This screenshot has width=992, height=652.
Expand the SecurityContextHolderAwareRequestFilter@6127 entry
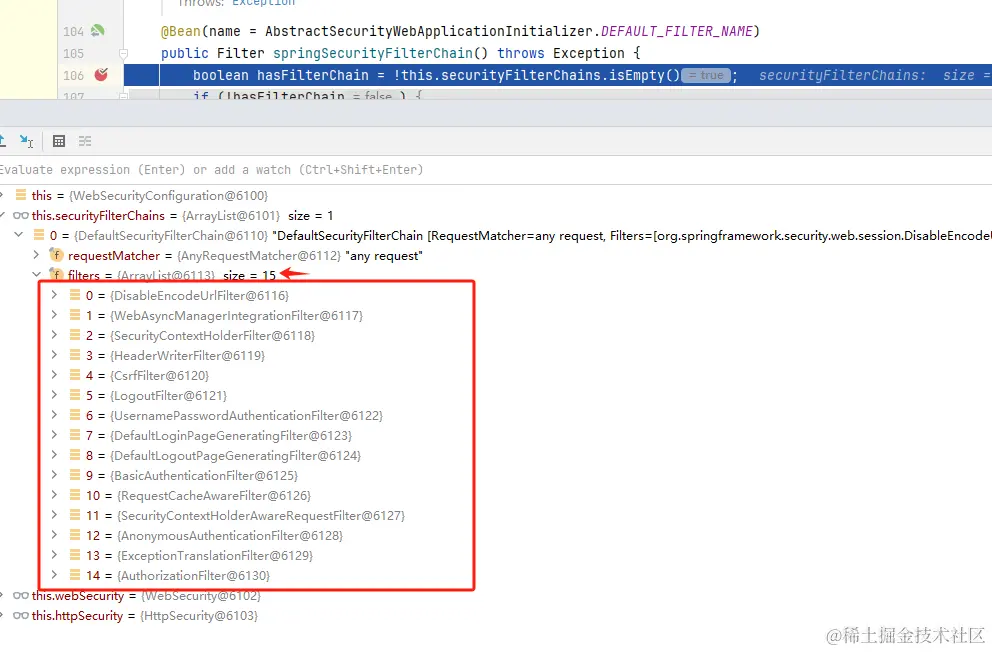click(54, 515)
